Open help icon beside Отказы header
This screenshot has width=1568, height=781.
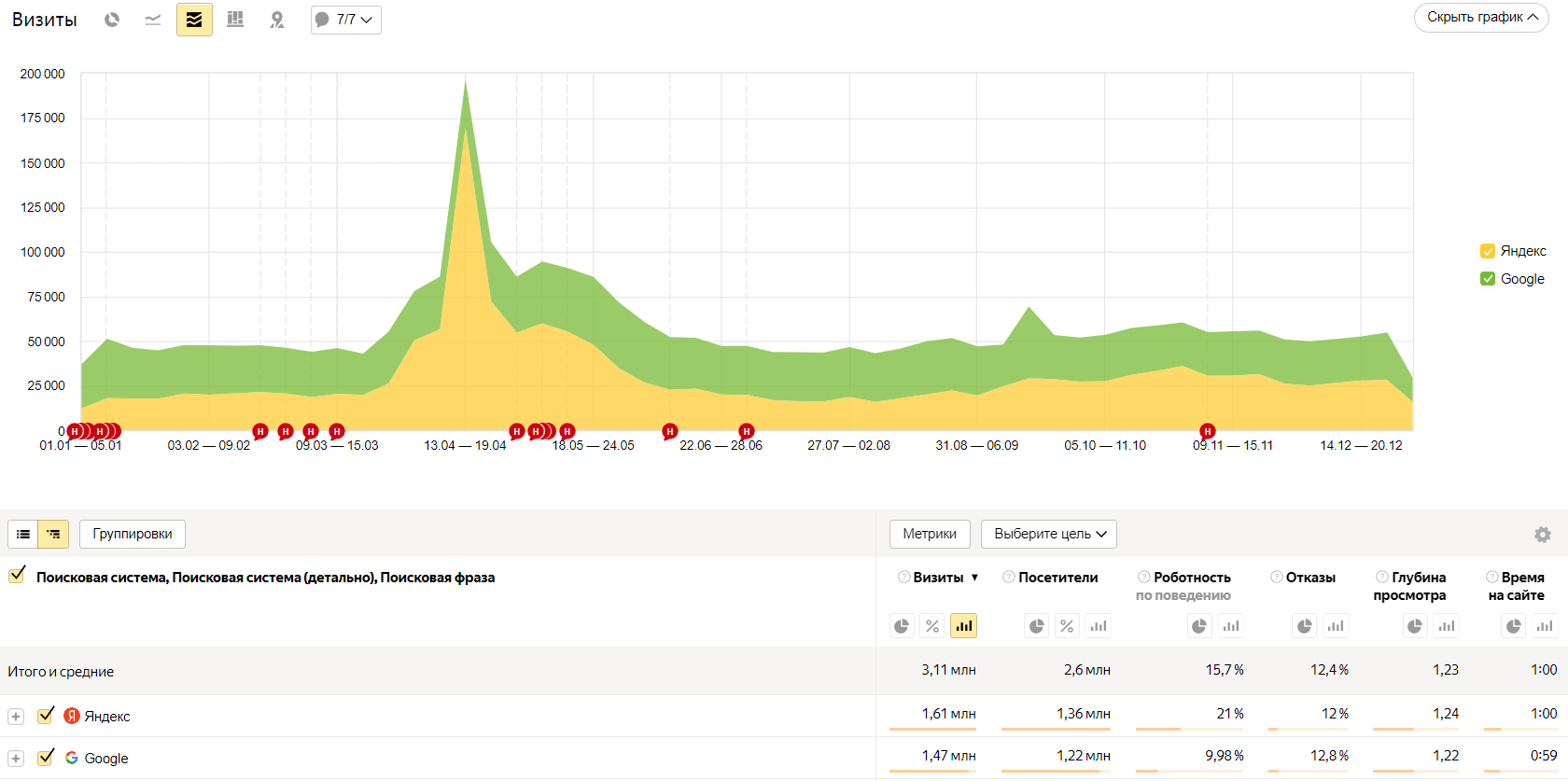click(1277, 578)
